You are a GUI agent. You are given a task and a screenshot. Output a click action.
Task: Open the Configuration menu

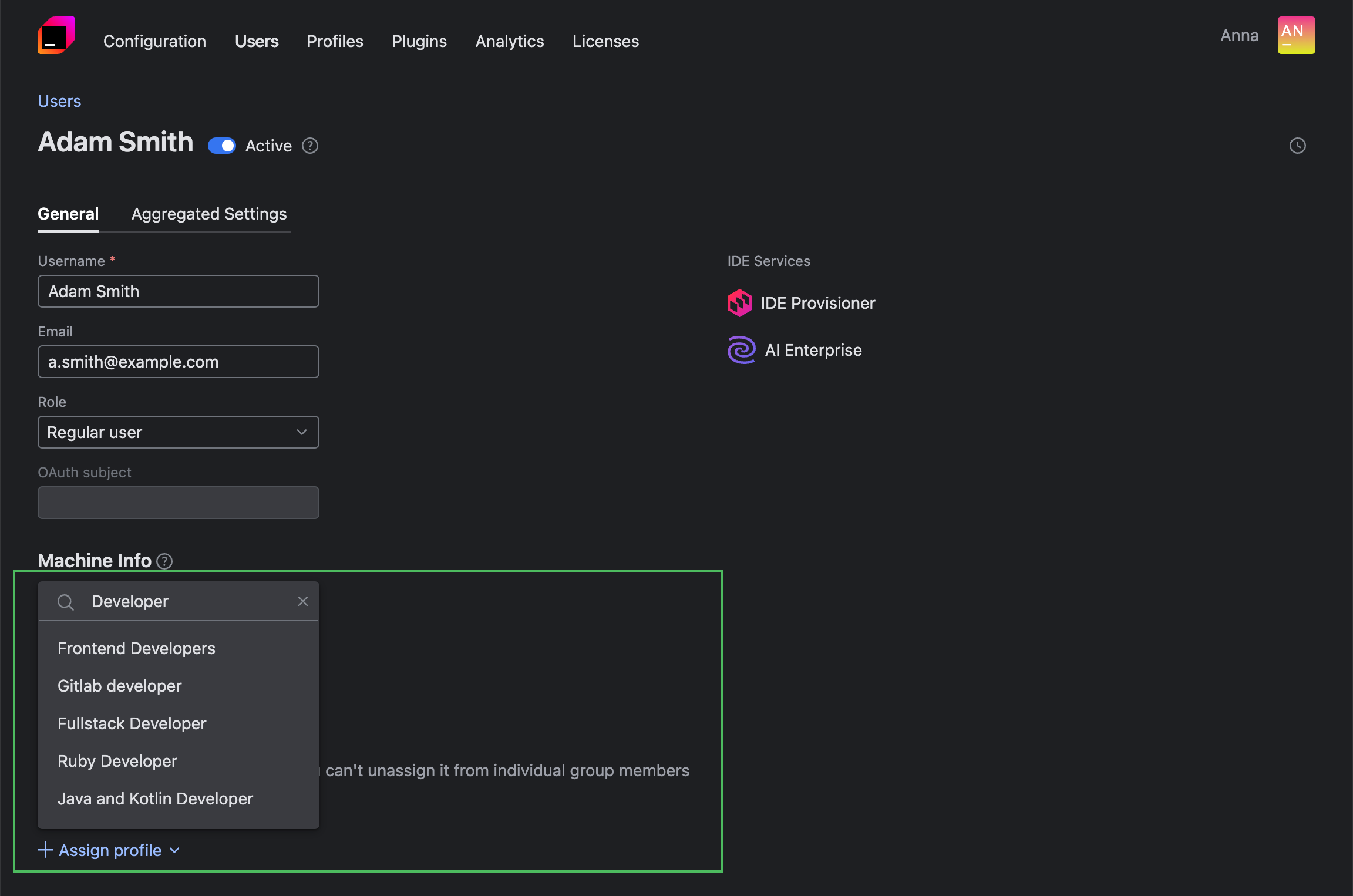pyautogui.click(x=155, y=41)
